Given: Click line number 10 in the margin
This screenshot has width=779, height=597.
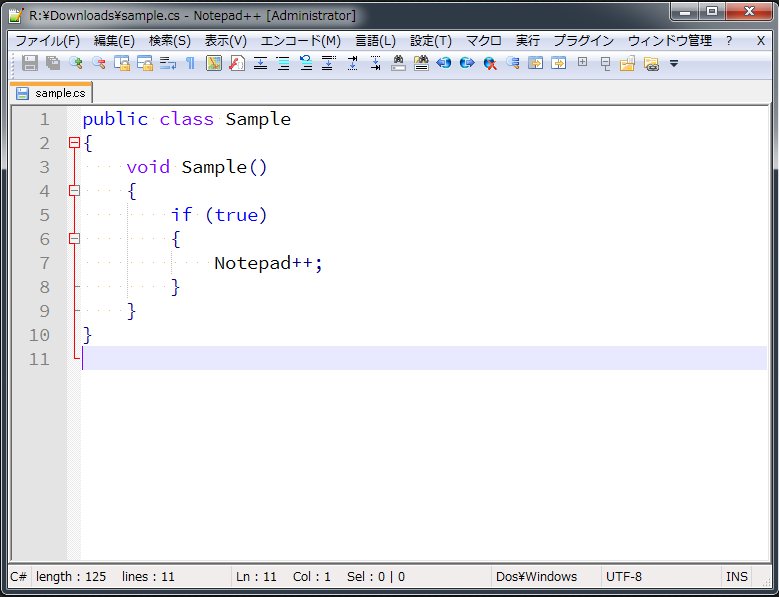Looking at the screenshot, I should pos(39,335).
